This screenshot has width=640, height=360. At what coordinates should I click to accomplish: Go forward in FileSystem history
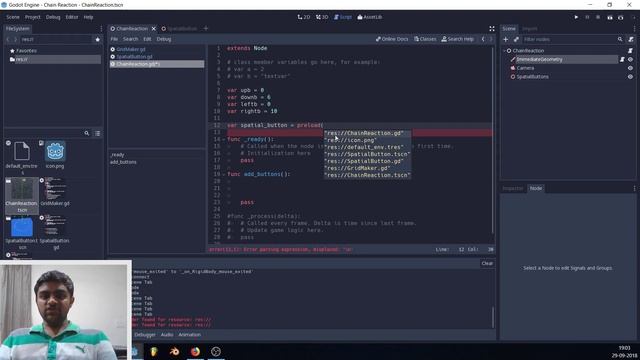[16, 40]
